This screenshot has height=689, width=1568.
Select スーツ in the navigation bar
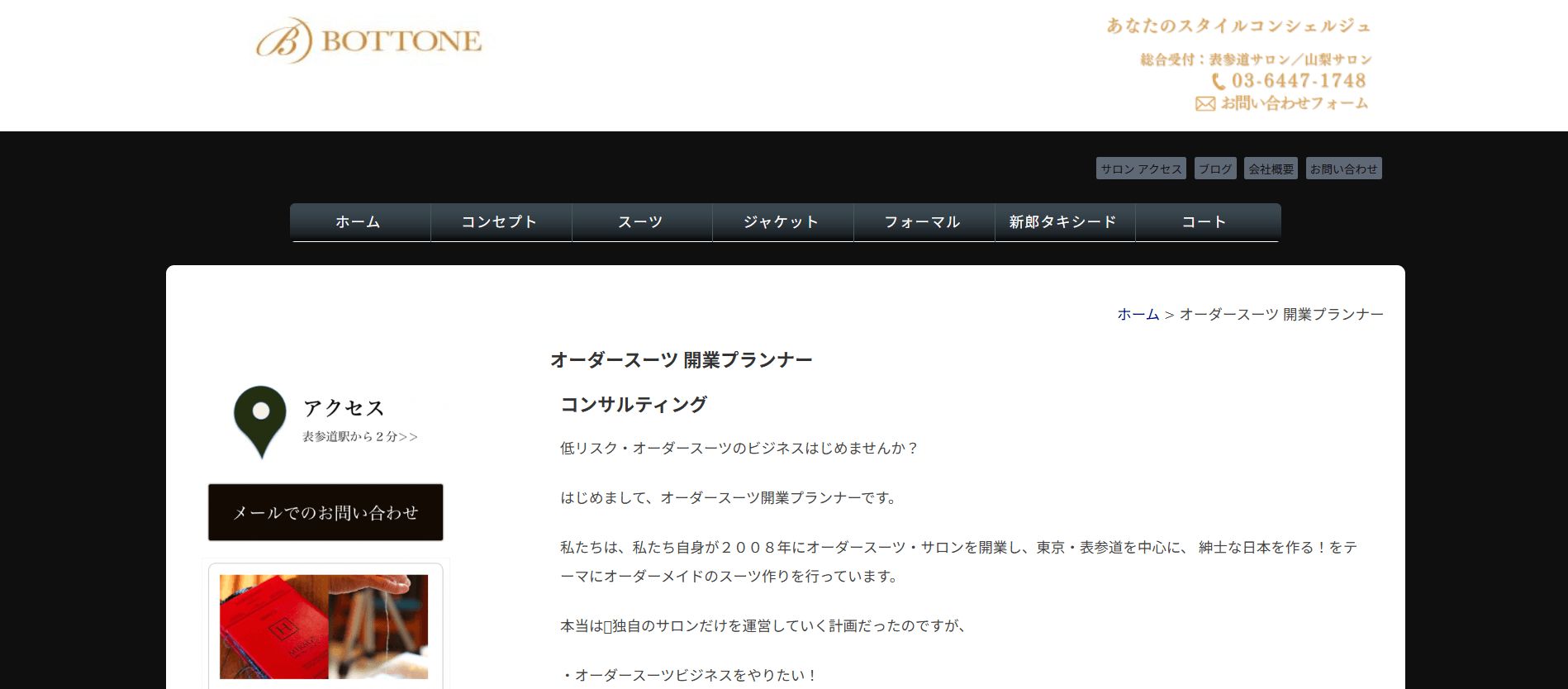642,222
